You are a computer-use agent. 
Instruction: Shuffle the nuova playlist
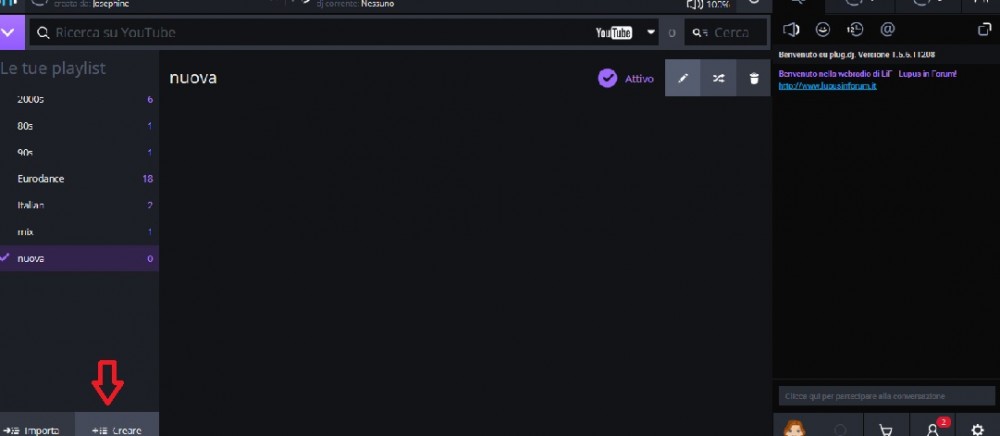click(718, 78)
